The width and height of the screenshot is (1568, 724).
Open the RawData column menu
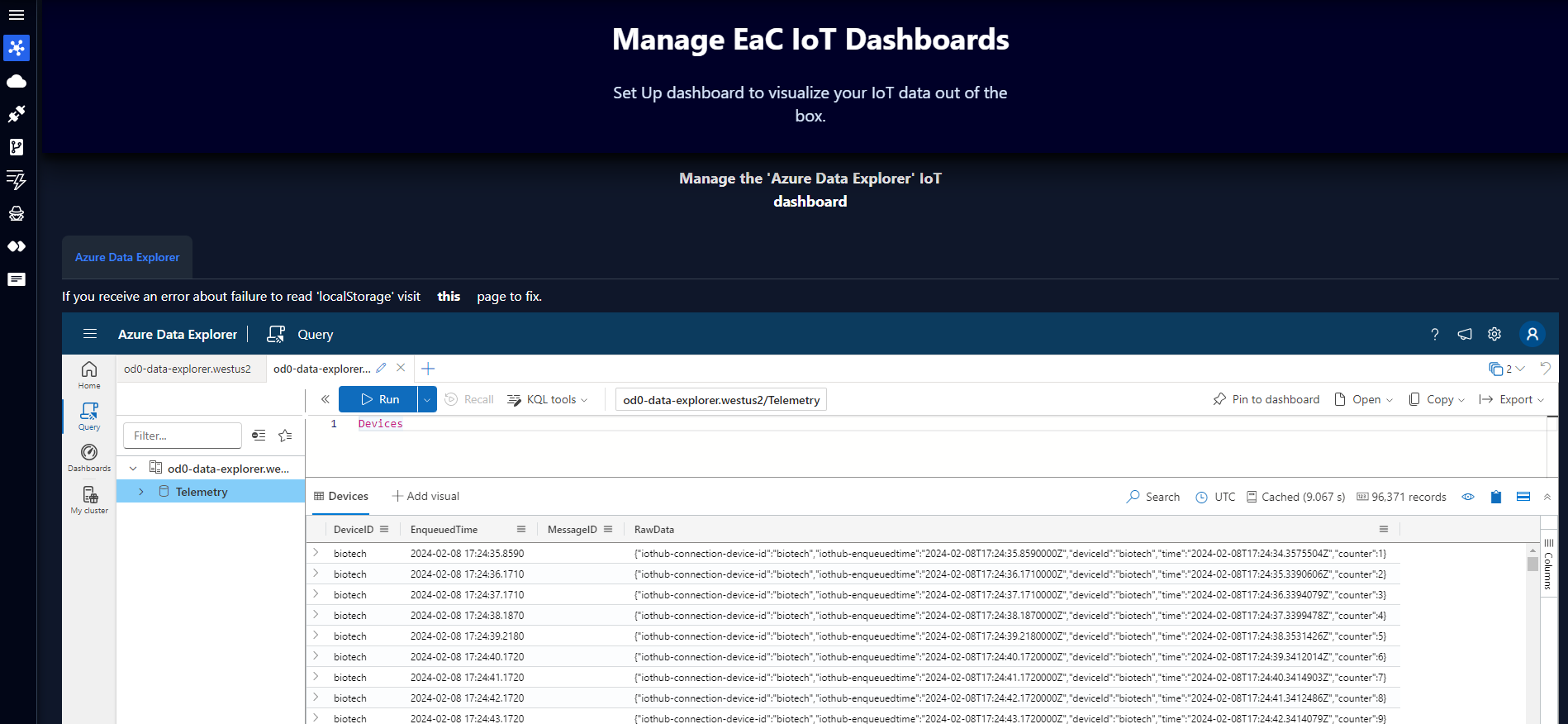[x=1384, y=529]
